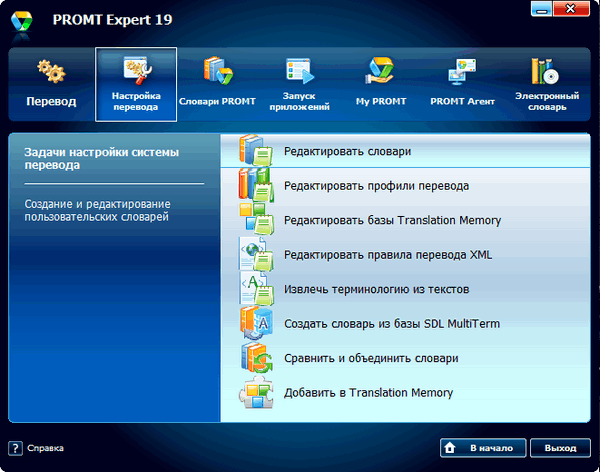Open the Электронный словарь tab label
The height and width of the screenshot is (472, 600).
click(x=547, y=101)
